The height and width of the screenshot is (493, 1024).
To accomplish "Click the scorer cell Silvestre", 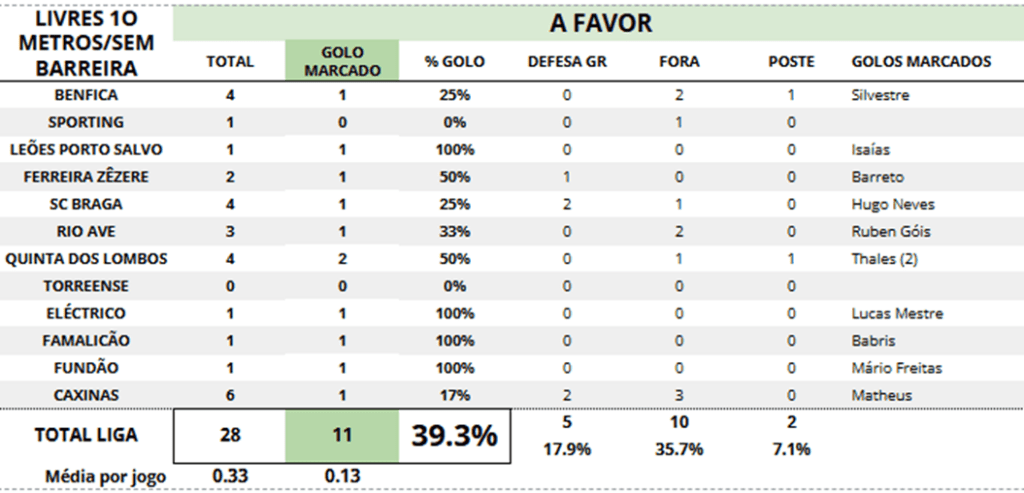I will 880,96.
